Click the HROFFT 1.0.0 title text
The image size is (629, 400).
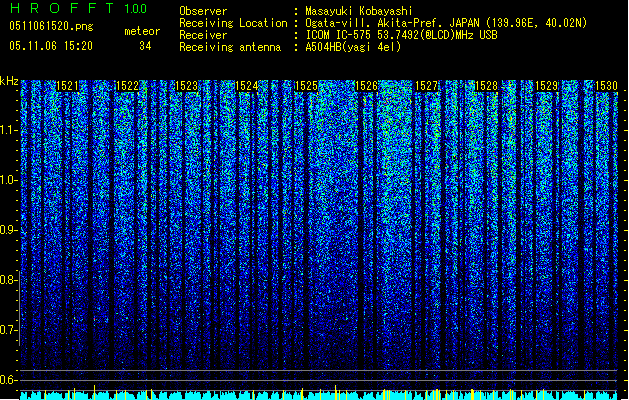click(x=78, y=8)
